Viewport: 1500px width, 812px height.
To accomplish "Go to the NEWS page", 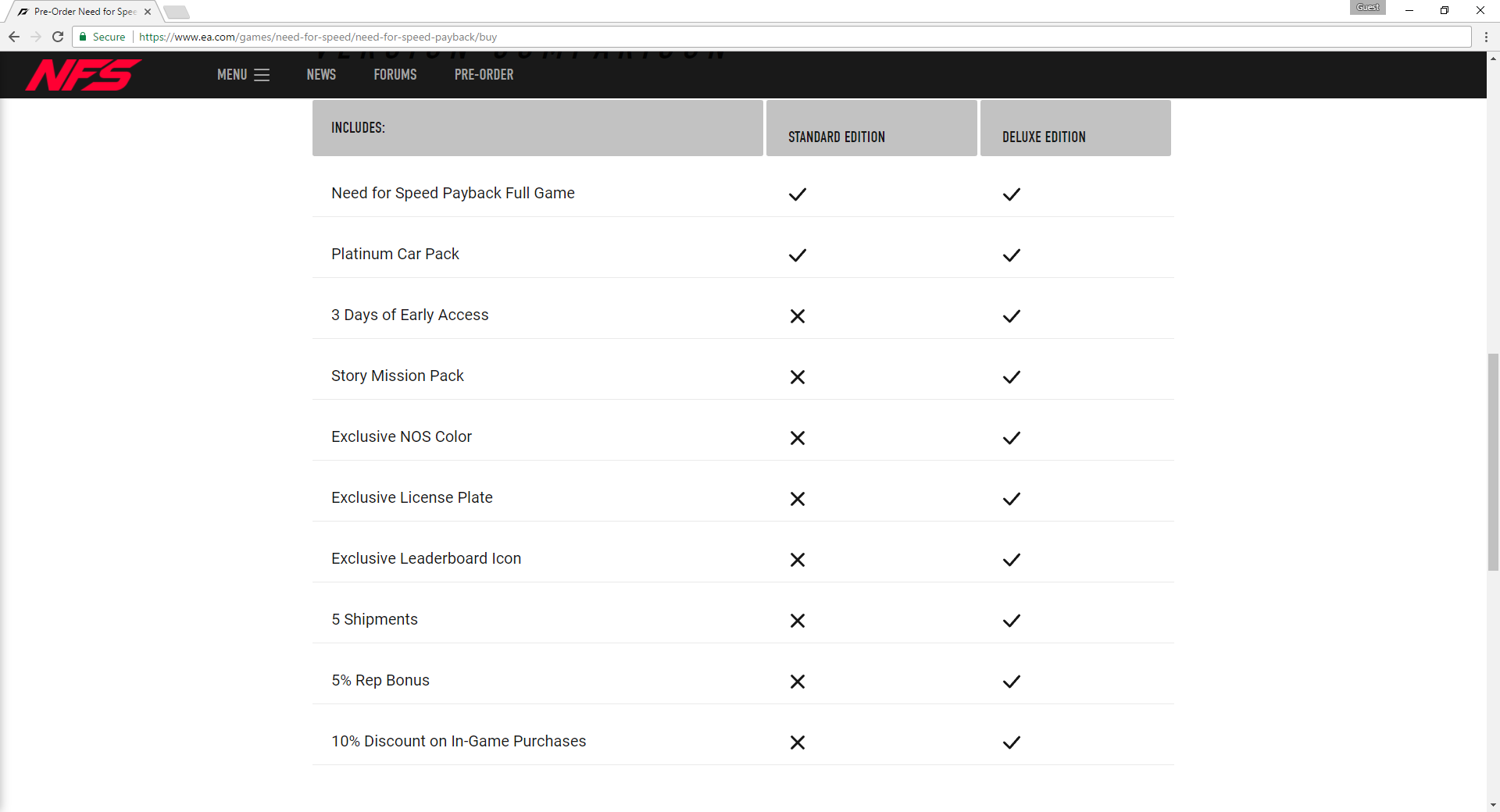I will pos(321,75).
